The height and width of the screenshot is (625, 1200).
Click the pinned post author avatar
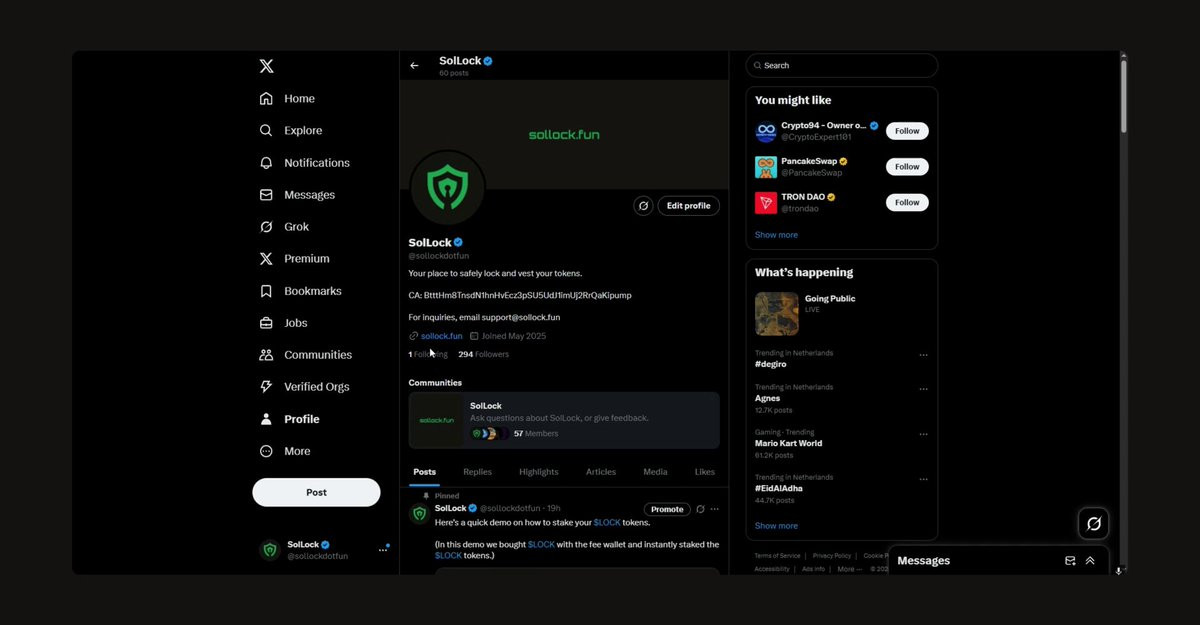point(420,514)
